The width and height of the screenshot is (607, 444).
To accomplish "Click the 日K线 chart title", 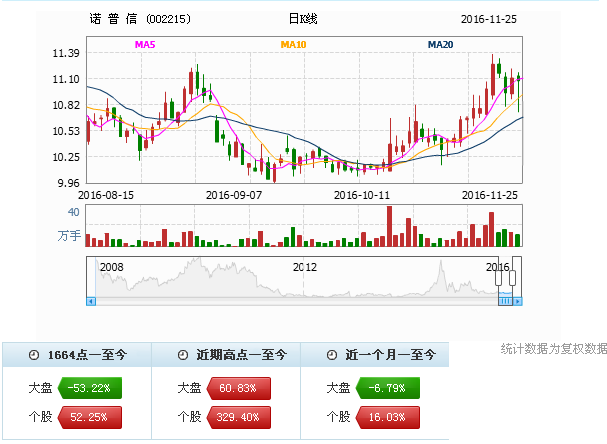I will (303, 19).
